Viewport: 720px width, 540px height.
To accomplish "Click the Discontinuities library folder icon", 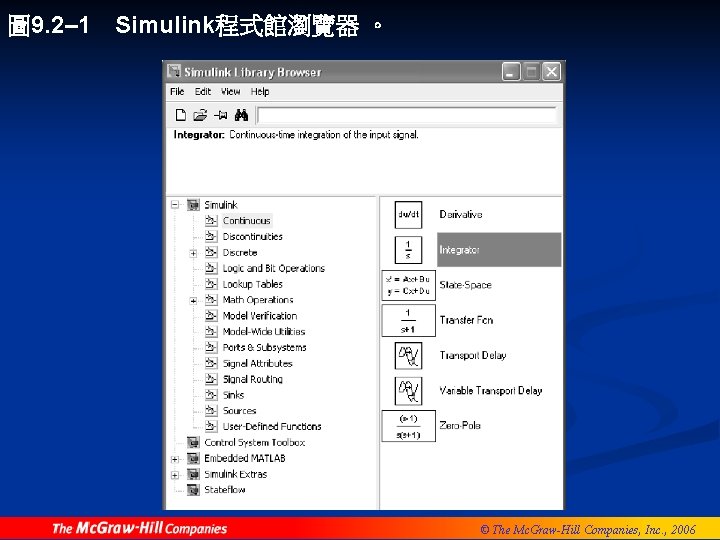I will (211, 236).
